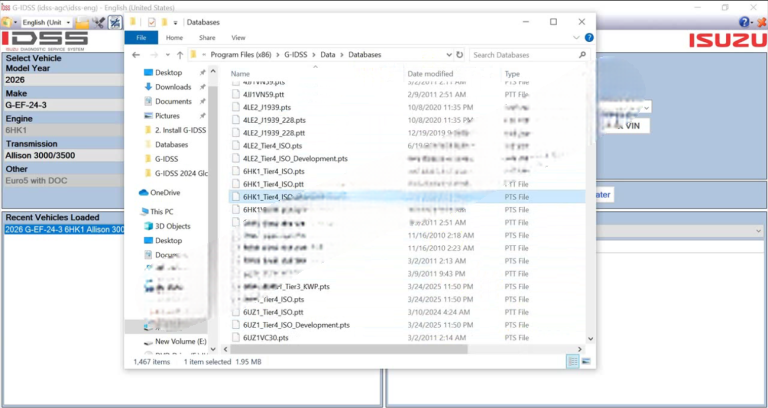This screenshot has width=768, height=408.
Task: Open 3D Objects under This PC
Action: [172, 226]
